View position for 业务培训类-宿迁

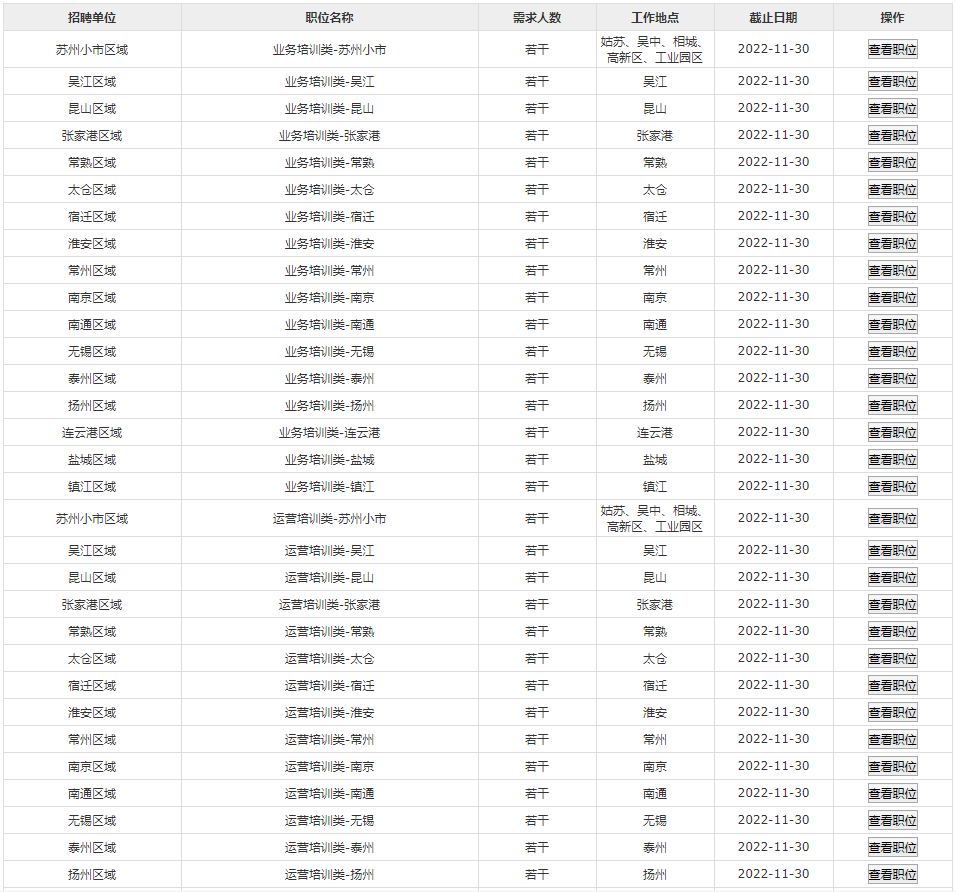click(893, 216)
